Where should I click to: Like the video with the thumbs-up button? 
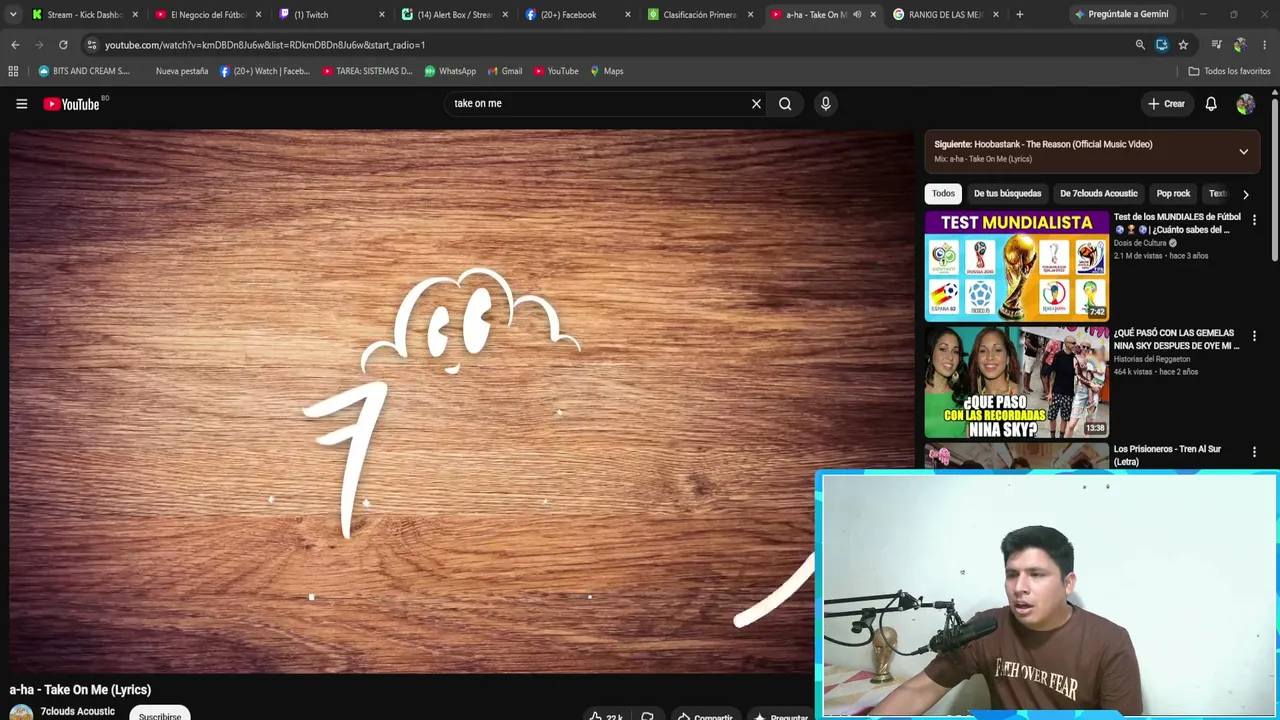point(606,715)
